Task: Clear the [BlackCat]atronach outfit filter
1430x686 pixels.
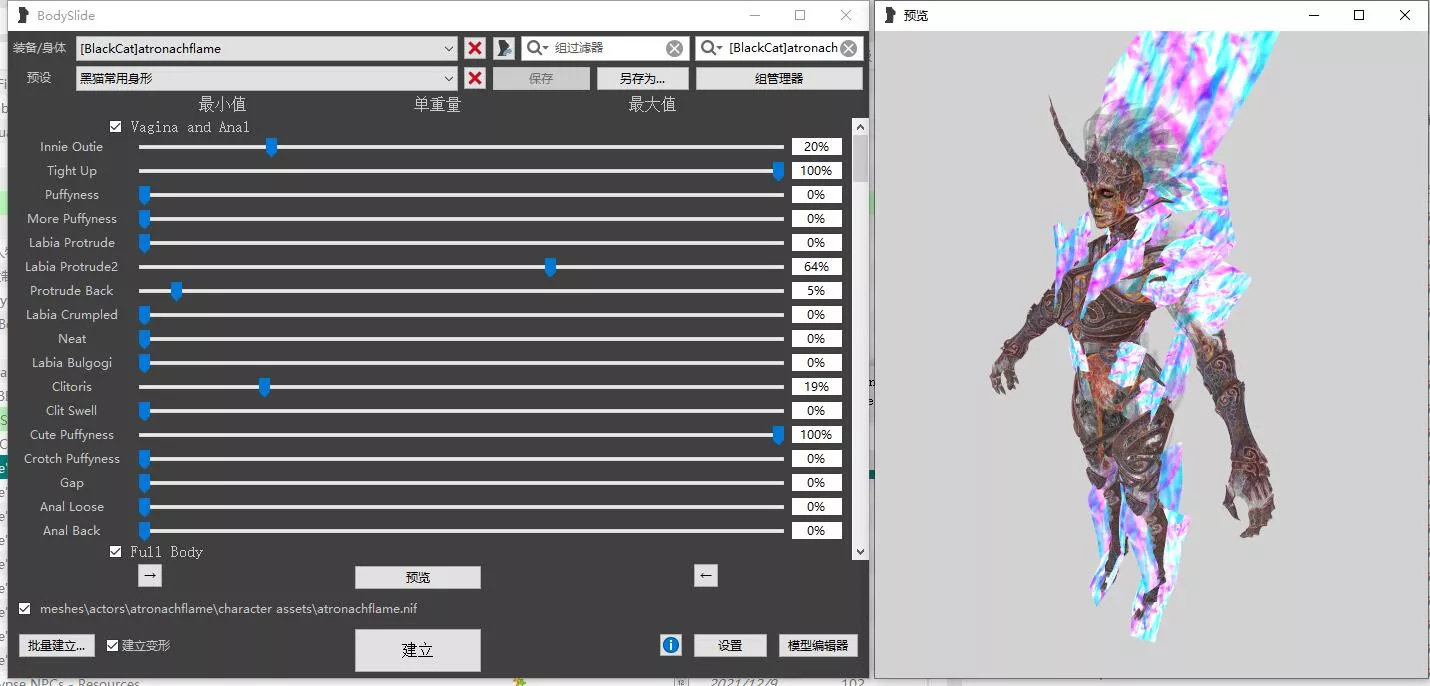Action: click(x=849, y=48)
